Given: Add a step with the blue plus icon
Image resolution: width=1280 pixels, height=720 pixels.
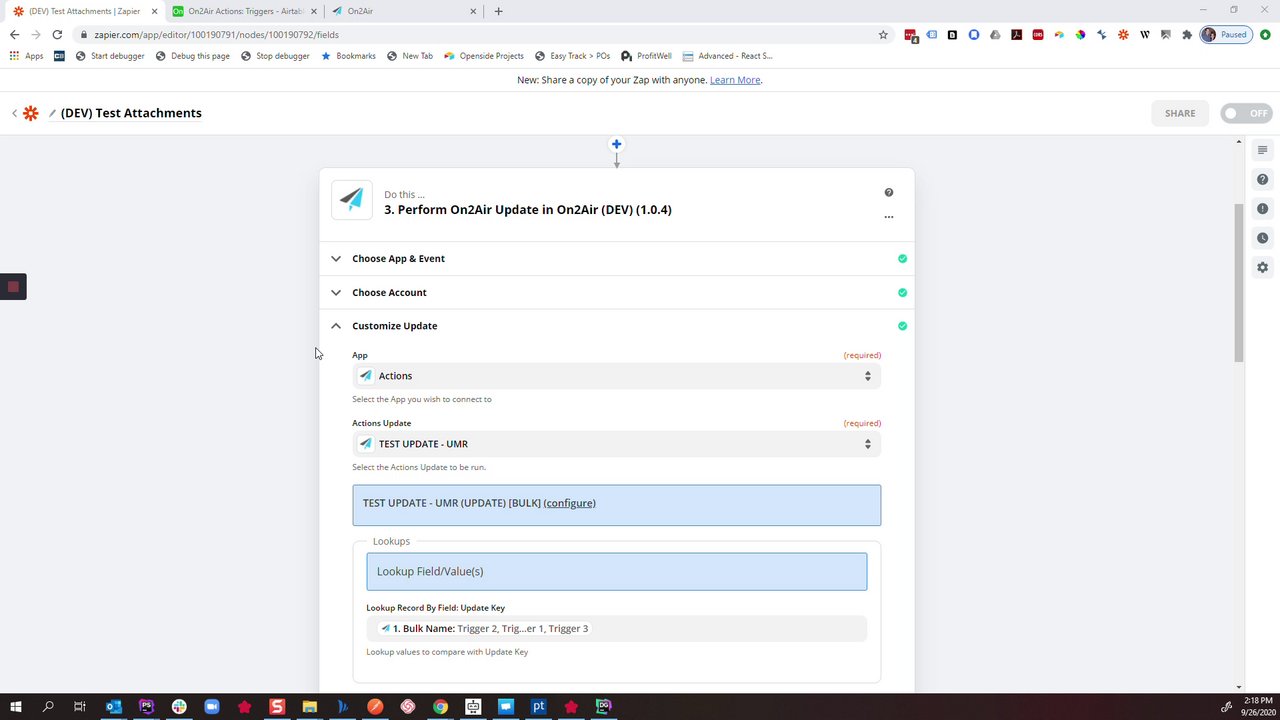Looking at the screenshot, I should click(x=617, y=144).
